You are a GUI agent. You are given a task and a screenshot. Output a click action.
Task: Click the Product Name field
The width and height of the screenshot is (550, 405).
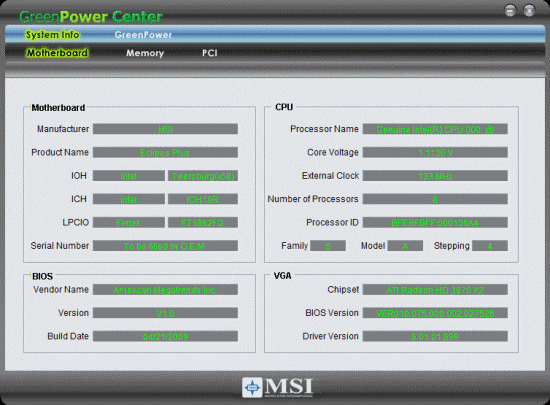coord(165,153)
